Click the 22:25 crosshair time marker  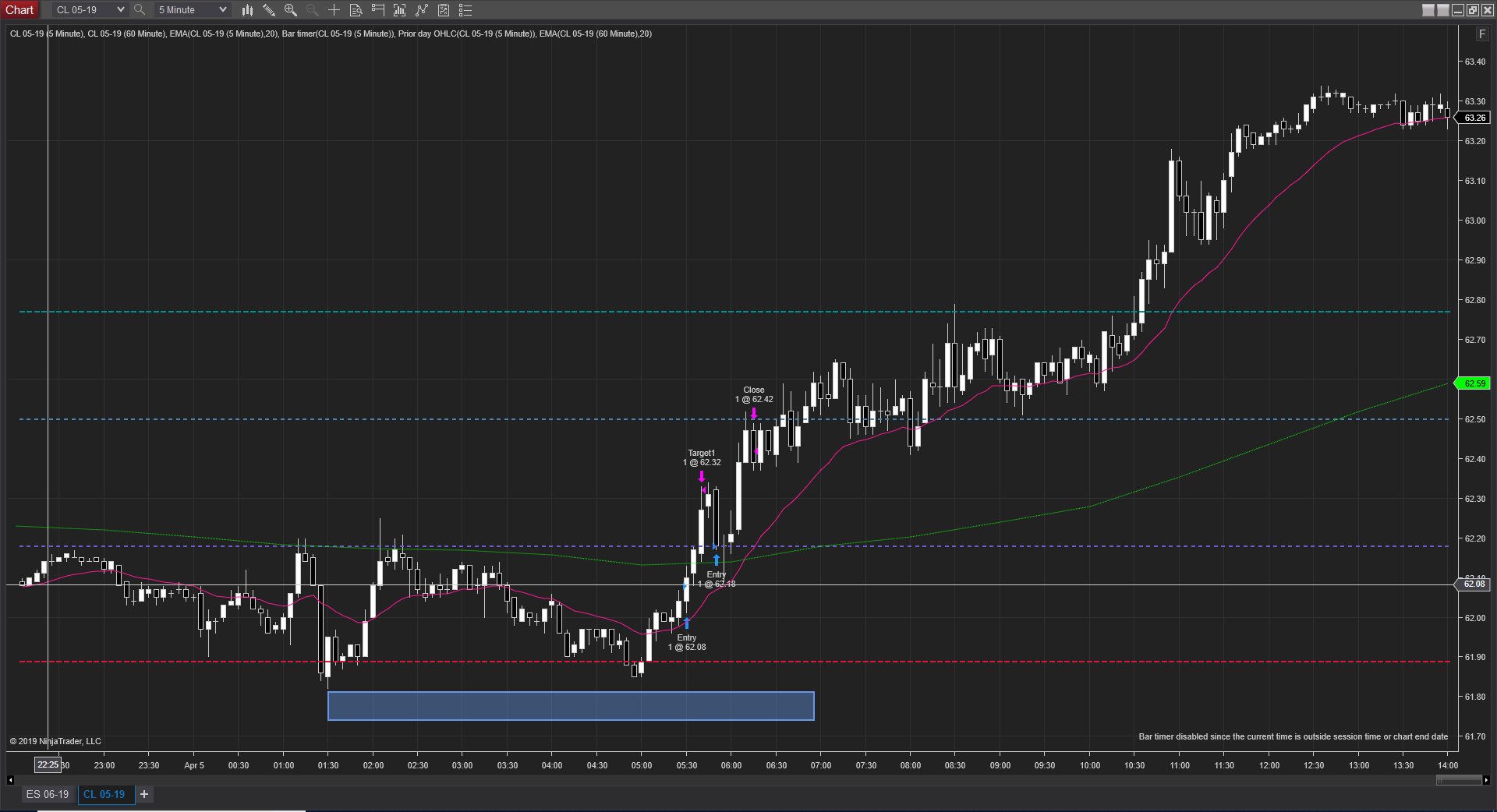pyautogui.click(x=48, y=764)
